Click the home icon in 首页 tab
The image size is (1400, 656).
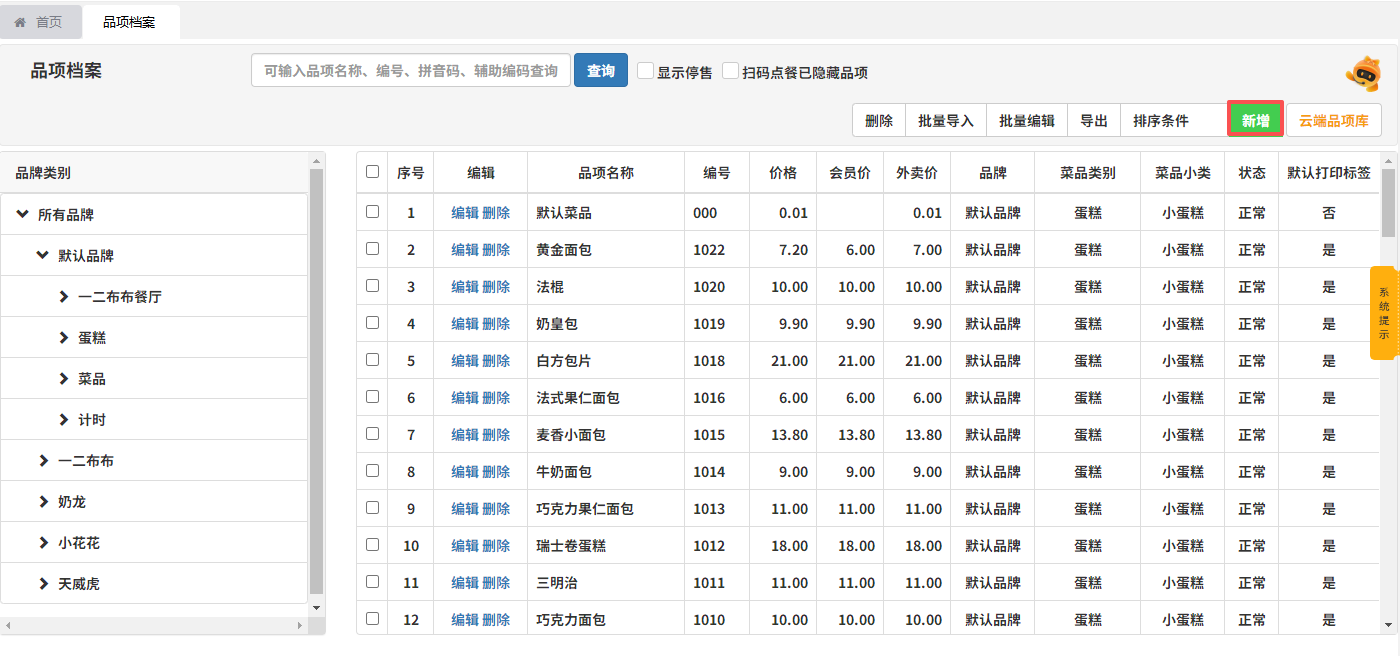click(x=20, y=22)
